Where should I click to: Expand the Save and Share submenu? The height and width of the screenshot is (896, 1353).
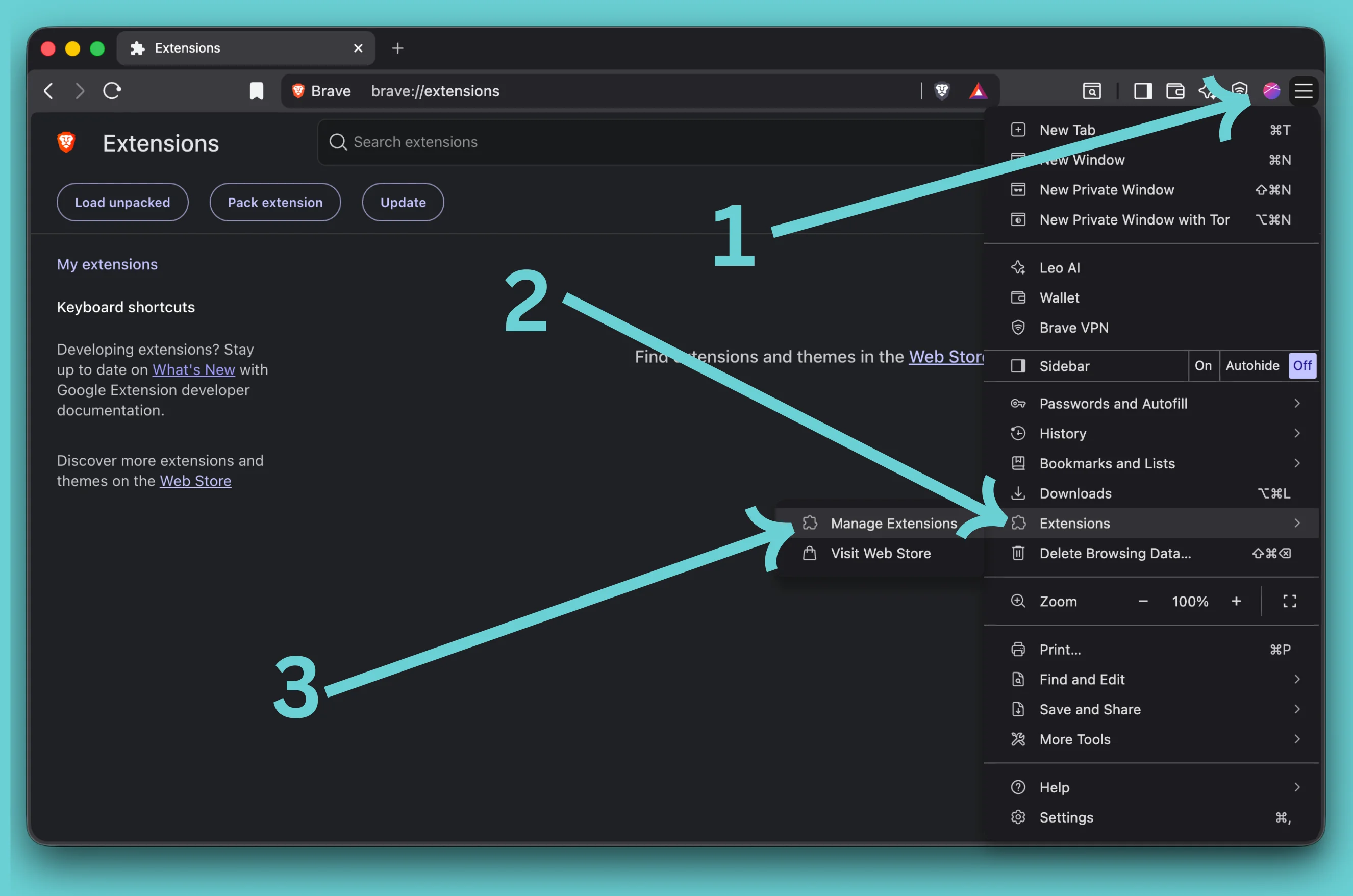pos(1151,710)
